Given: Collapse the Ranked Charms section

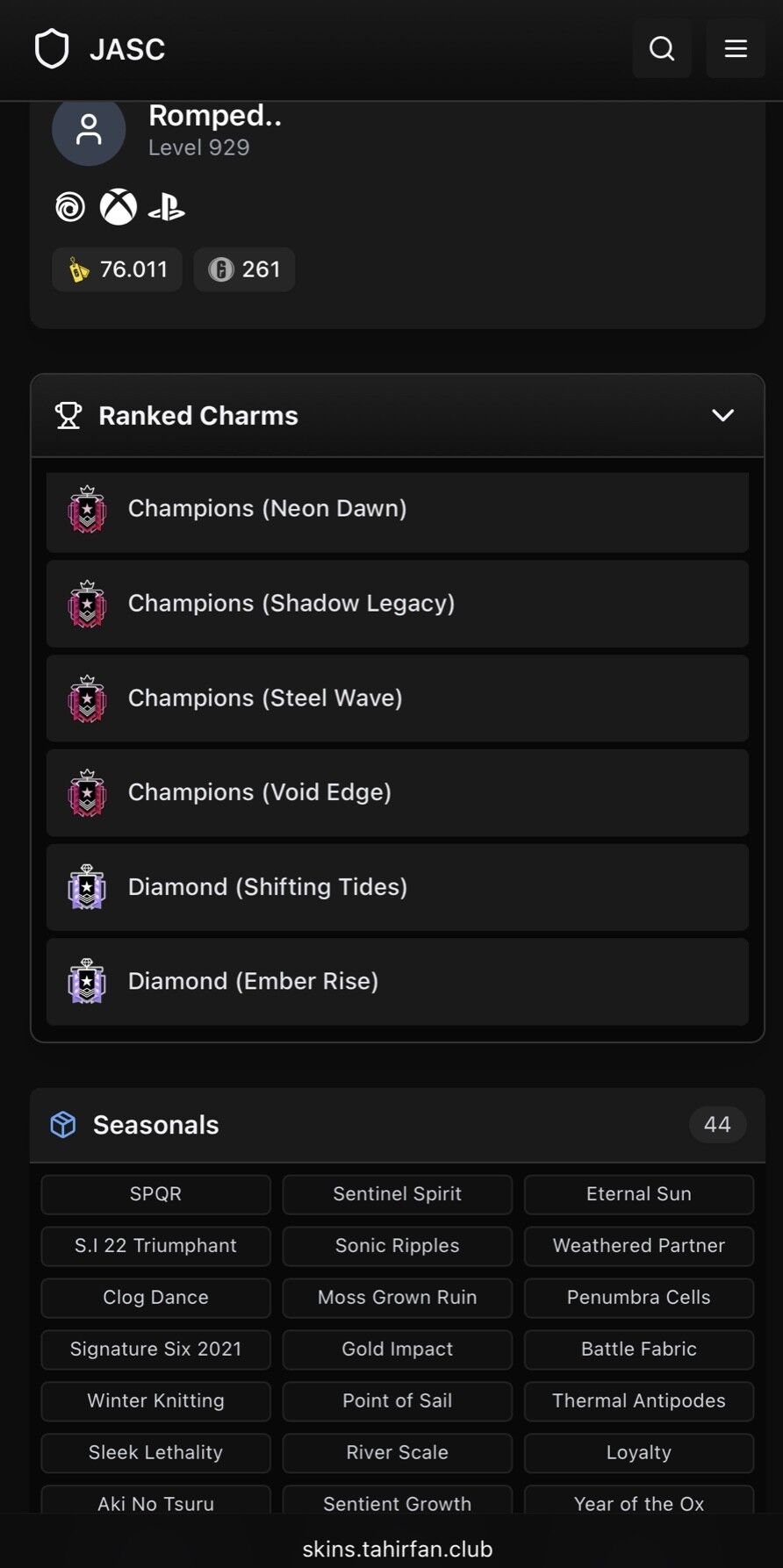Looking at the screenshot, I should [722, 415].
